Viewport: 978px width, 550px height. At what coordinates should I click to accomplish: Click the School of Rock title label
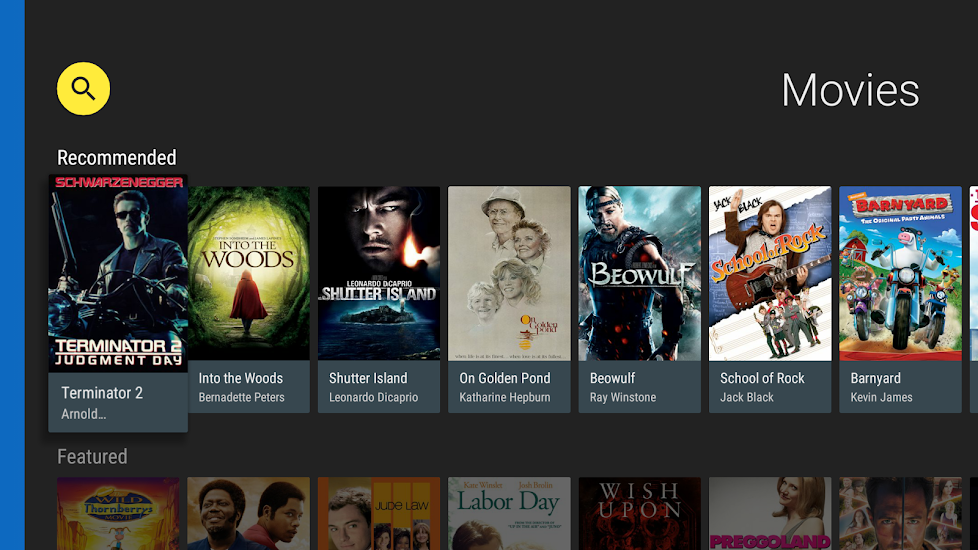coord(762,378)
